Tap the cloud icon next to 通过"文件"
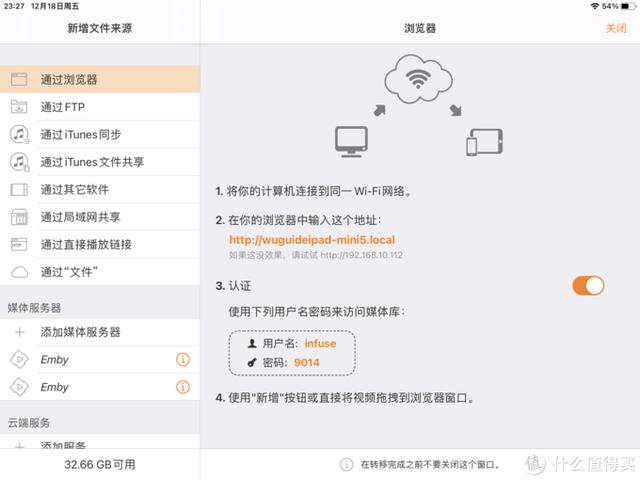This screenshot has height=480, width=640. 19,272
